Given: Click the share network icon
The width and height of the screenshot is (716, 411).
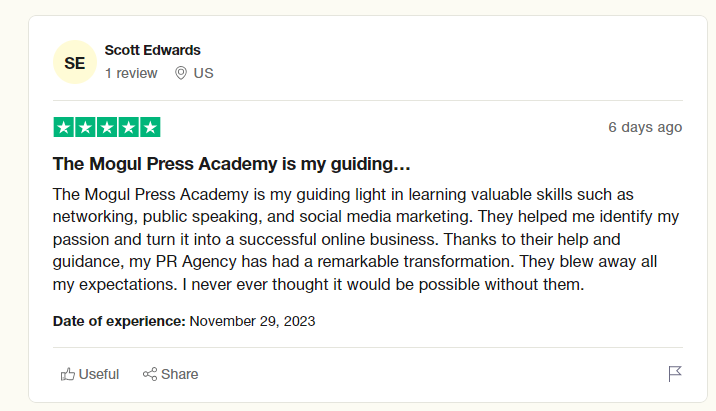Looking at the screenshot, I should coord(150,374).
